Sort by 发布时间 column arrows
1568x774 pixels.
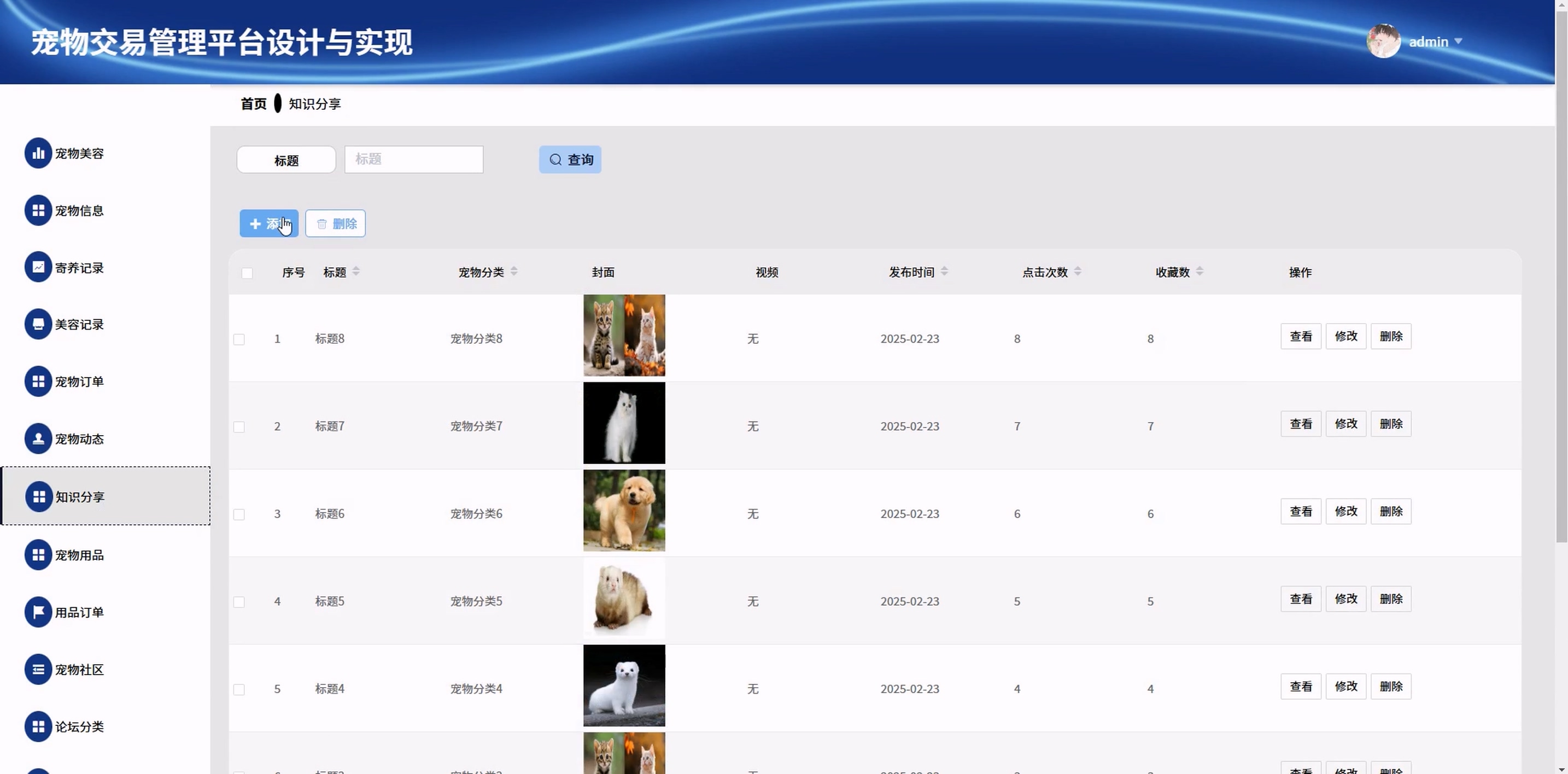coord(944,271)
